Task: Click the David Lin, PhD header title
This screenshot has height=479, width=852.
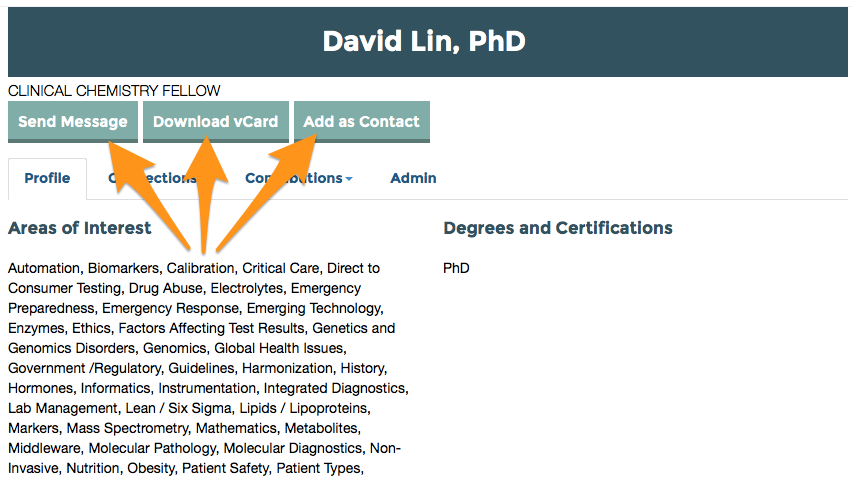Action: [x=424, y=41]
